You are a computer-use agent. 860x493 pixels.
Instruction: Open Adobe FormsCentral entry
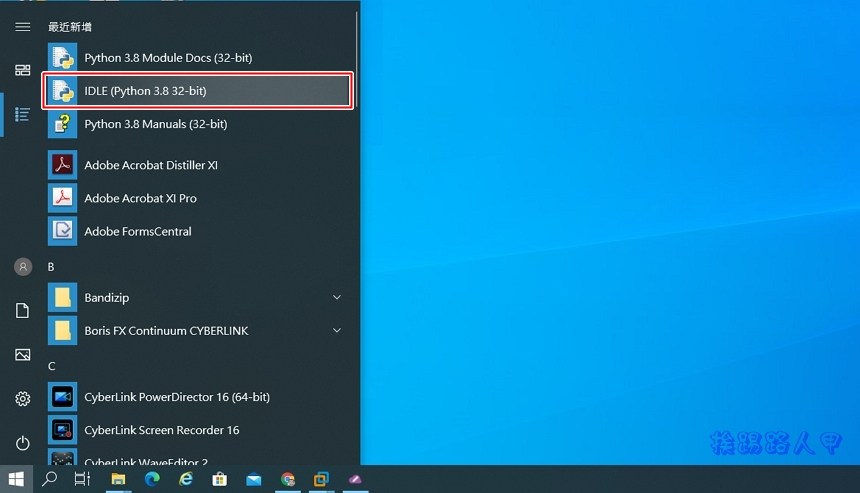tap(198, 231)
